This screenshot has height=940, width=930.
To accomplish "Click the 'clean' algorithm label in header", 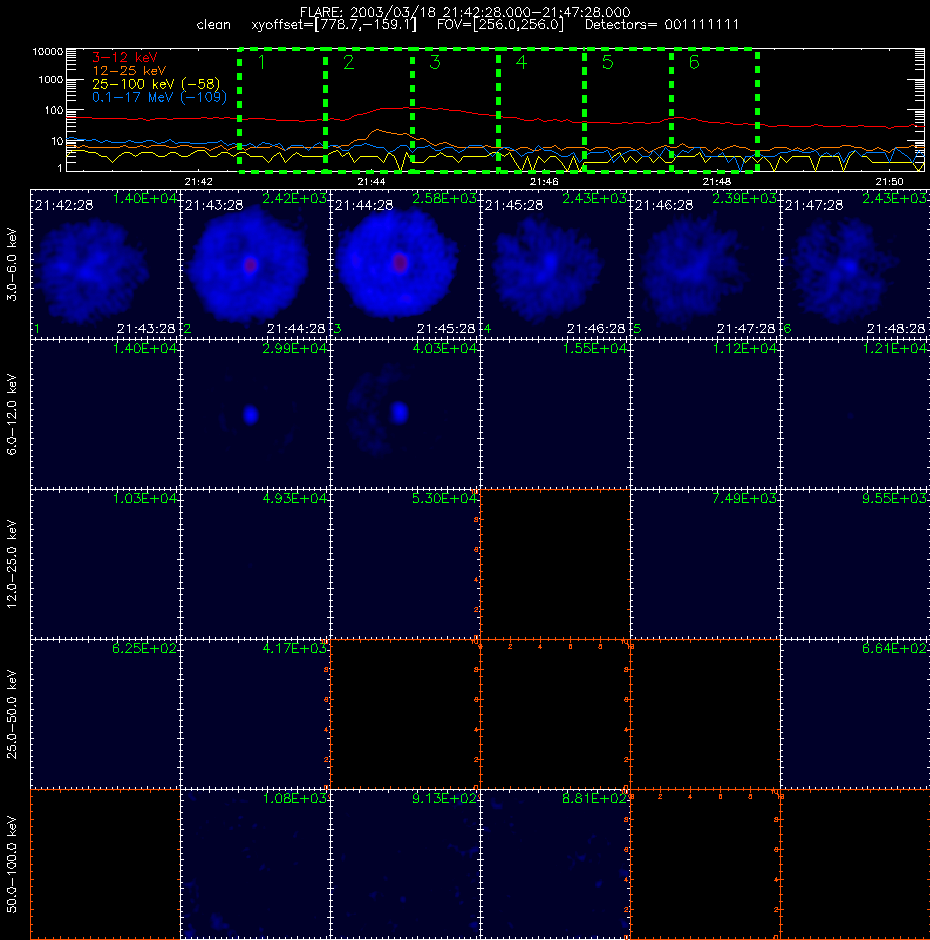I will coord(213,25).
